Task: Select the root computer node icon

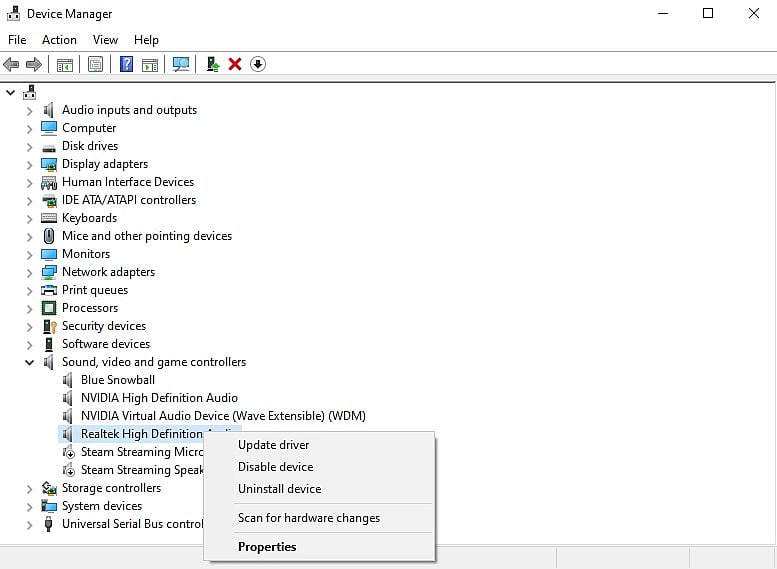Action: (30, 92)
